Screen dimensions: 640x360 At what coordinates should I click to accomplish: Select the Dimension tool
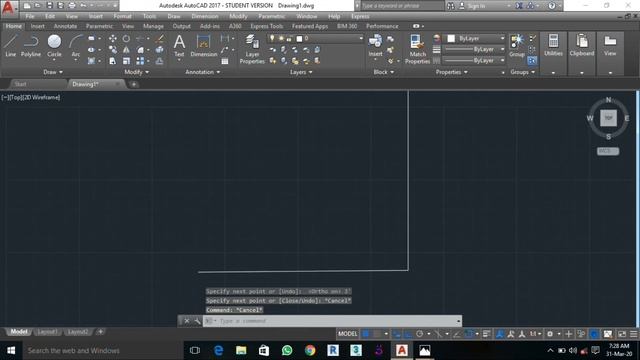[x=203, y=46]
